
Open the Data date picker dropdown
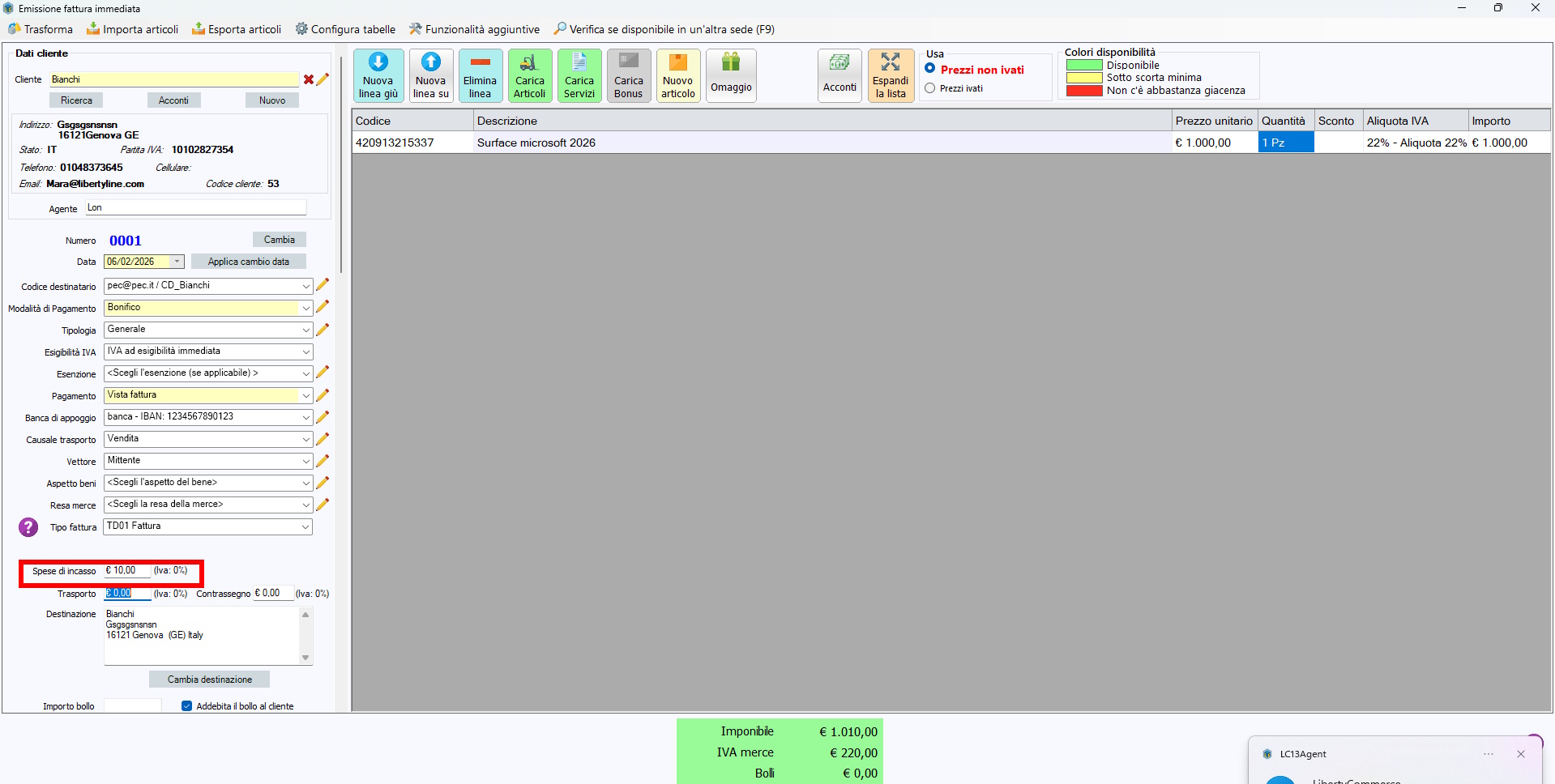click(x=177, y=262)
